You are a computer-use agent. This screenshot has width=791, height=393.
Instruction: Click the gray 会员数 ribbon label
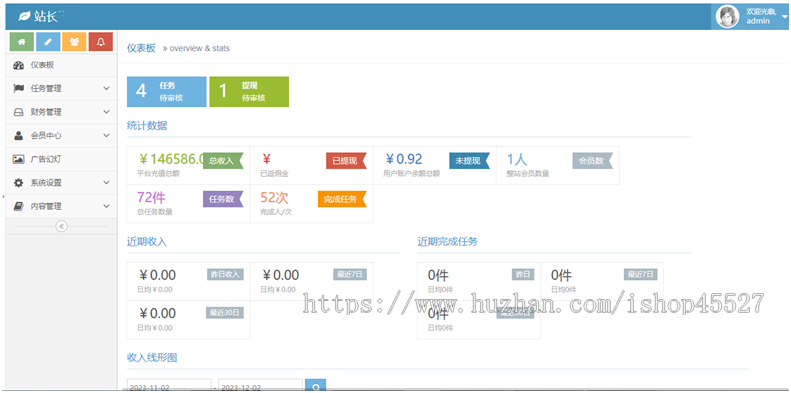coord(592,161)
